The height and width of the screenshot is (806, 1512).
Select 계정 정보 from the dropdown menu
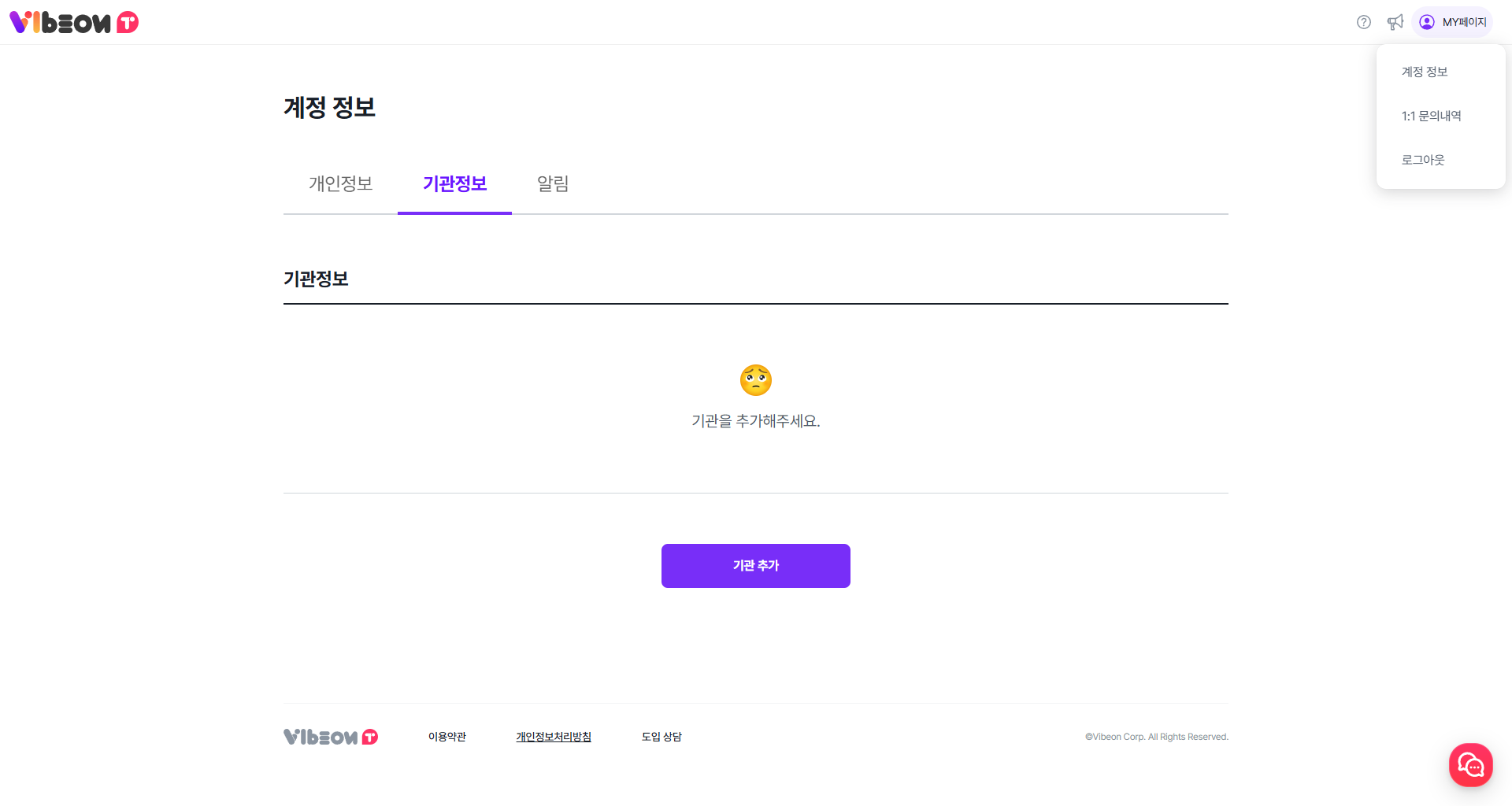(x=1425, y=72)
